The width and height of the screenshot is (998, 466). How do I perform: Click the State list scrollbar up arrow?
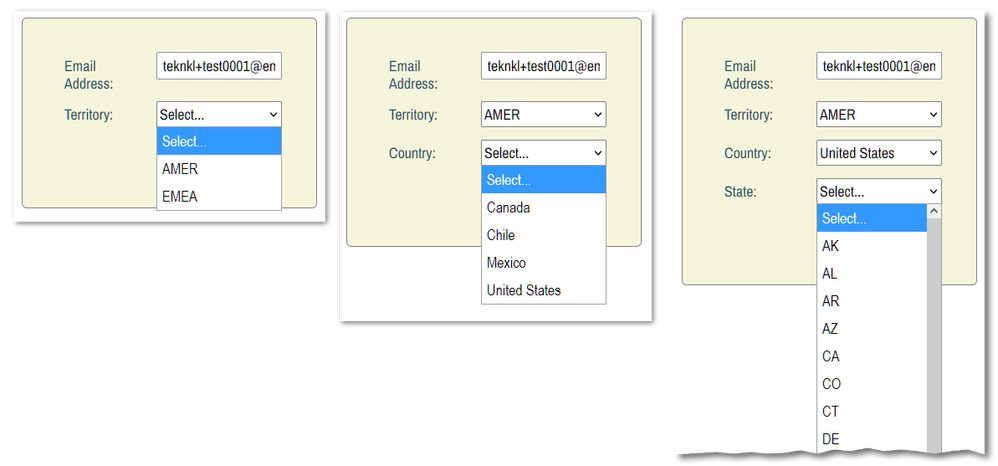click(x=934, y=211)
